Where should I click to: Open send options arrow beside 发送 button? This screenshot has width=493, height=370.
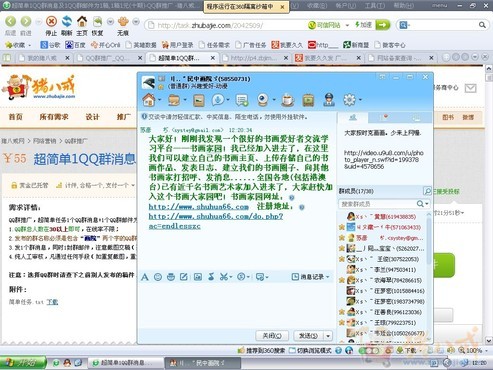coord(328,336)
